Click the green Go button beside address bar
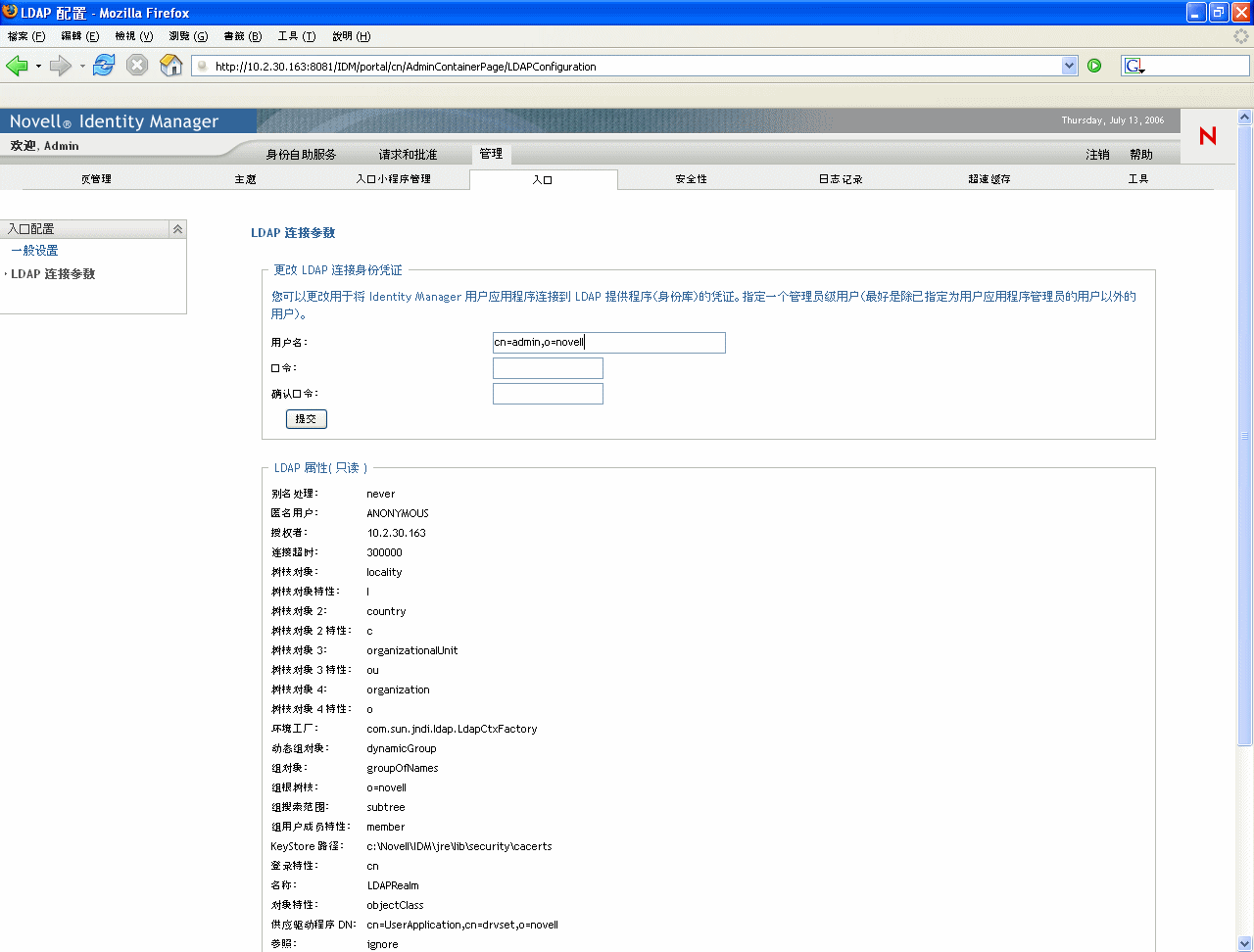 [x=1094, y=66]
